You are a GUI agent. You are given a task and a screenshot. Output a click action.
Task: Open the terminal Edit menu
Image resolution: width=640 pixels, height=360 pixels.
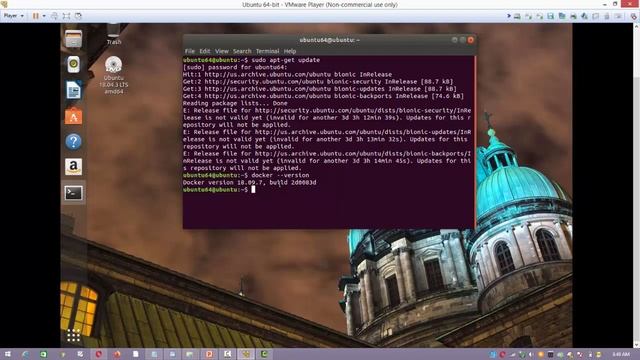[x=205, y=51]
